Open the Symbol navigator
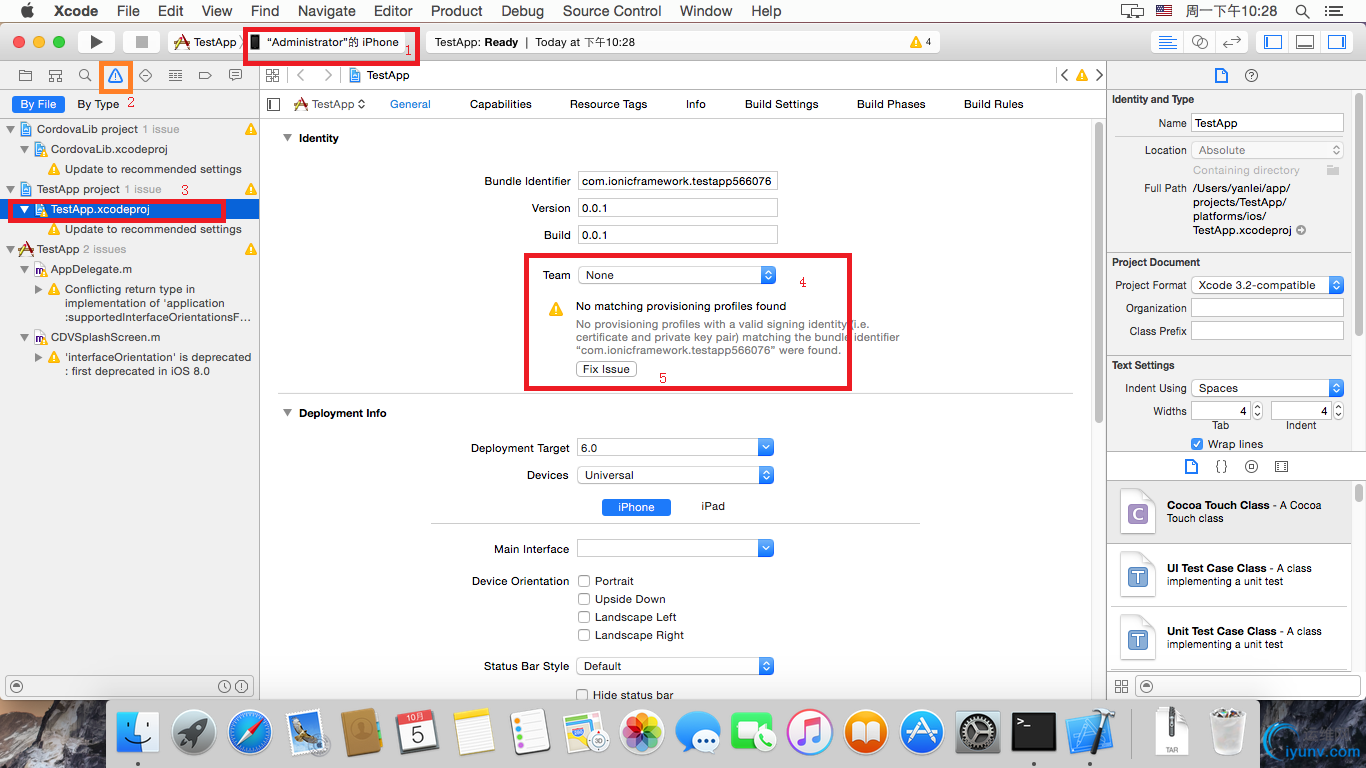 coord(56,76)
